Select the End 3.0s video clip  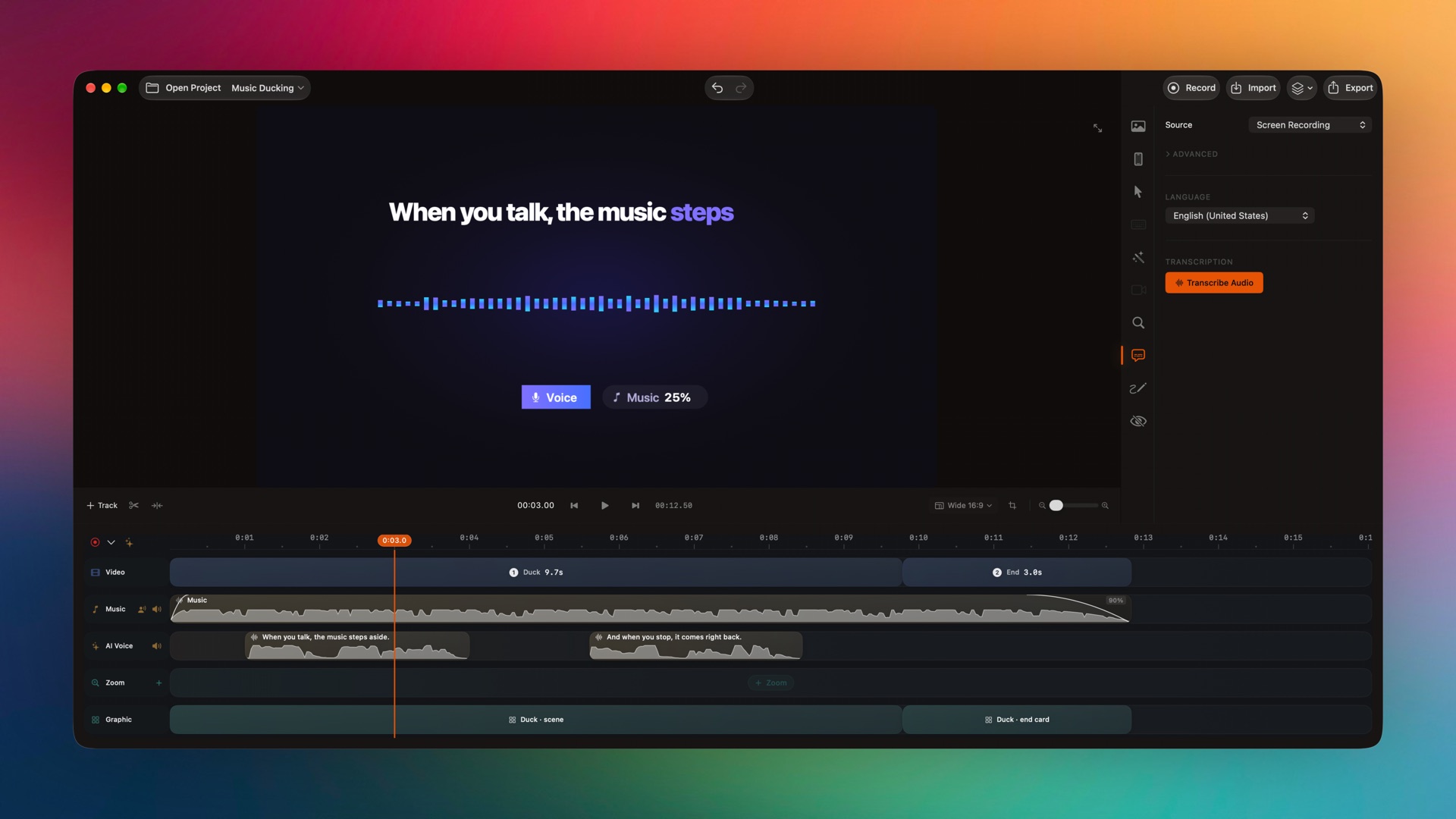(1017, 573)
